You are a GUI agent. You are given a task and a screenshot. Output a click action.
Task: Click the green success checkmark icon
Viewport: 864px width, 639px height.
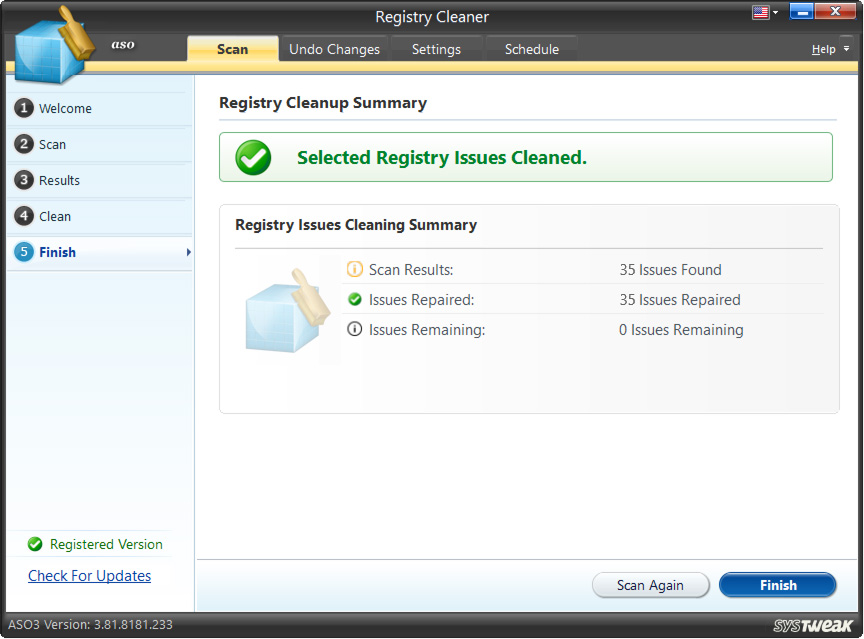[x=253, y=157]
